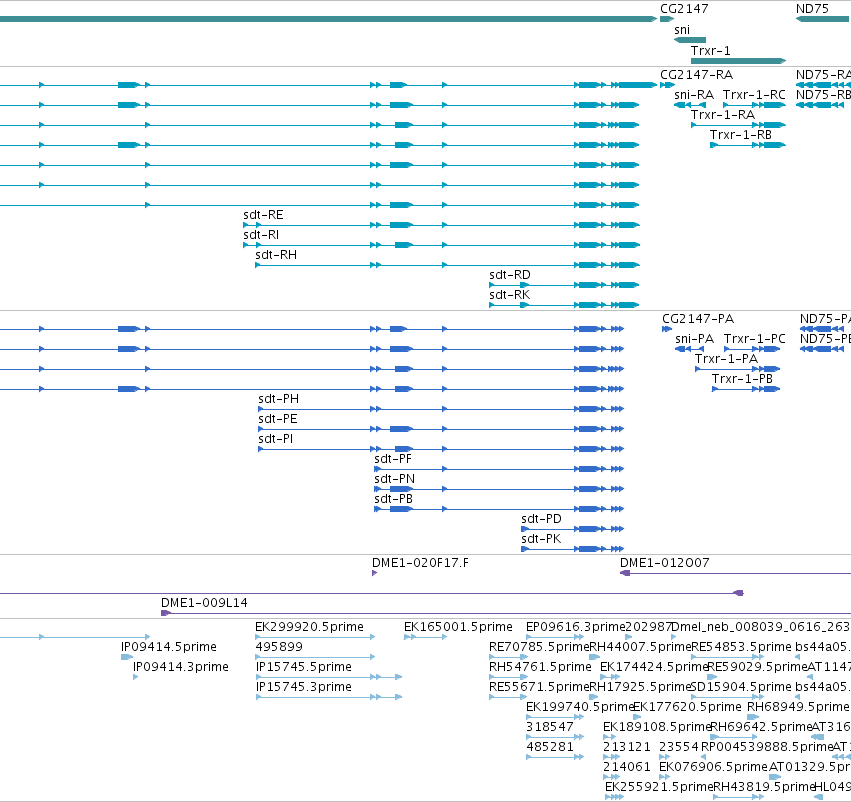Click the sdt-PD protein label

pyautogui.click(x=541, y=520)
